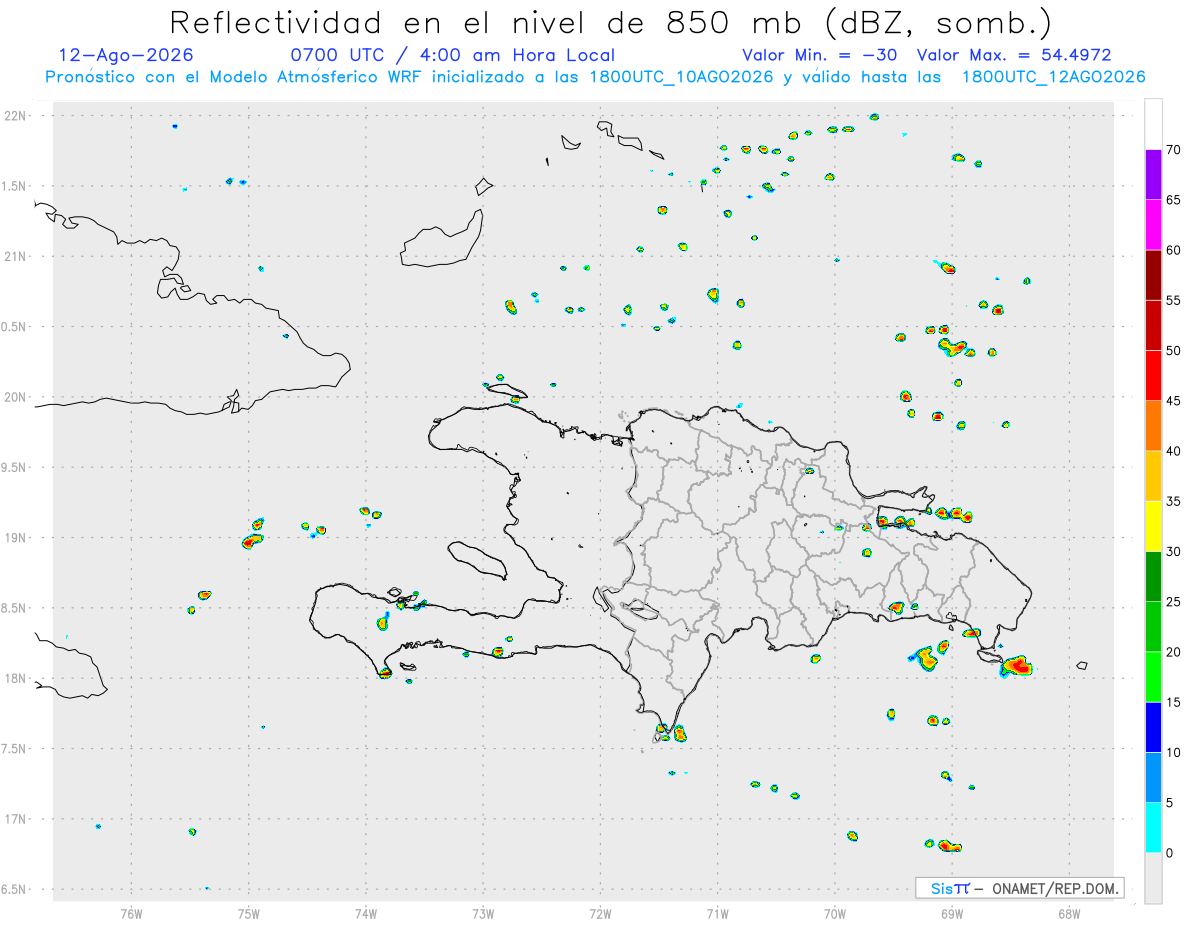Click the '69W' longitude label
This screenshot has width=1200, height=927.
[x=952, y=912]
